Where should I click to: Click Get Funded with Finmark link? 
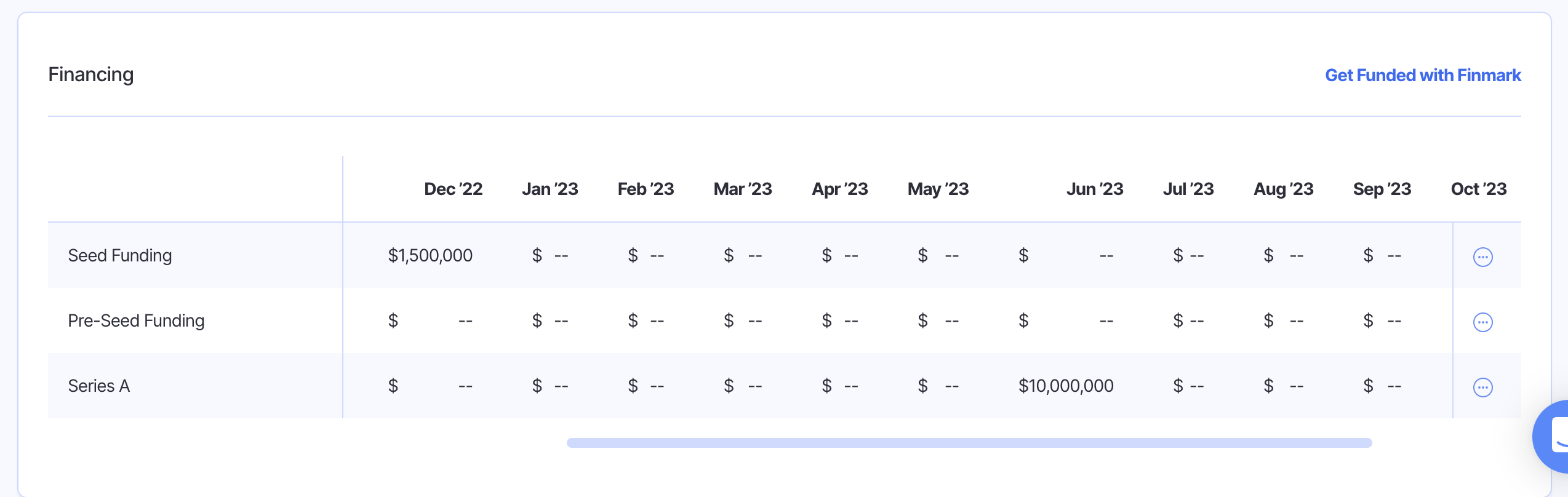[x=1422, y=75]
